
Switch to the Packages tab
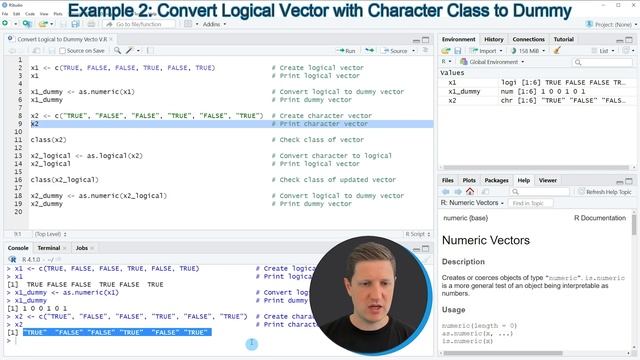coord(496,180)
